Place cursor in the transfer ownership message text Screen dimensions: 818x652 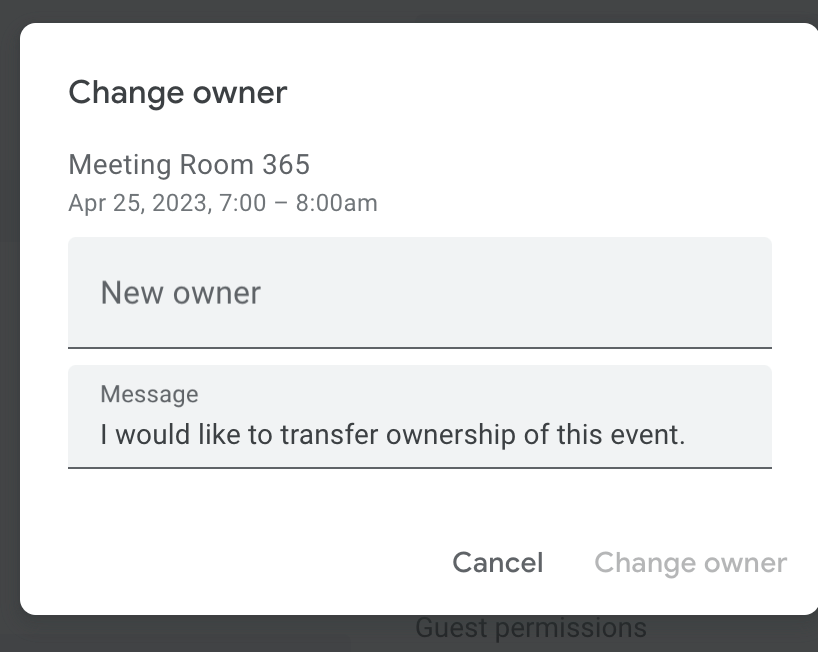pyautogui.click(x=392, y=435)
